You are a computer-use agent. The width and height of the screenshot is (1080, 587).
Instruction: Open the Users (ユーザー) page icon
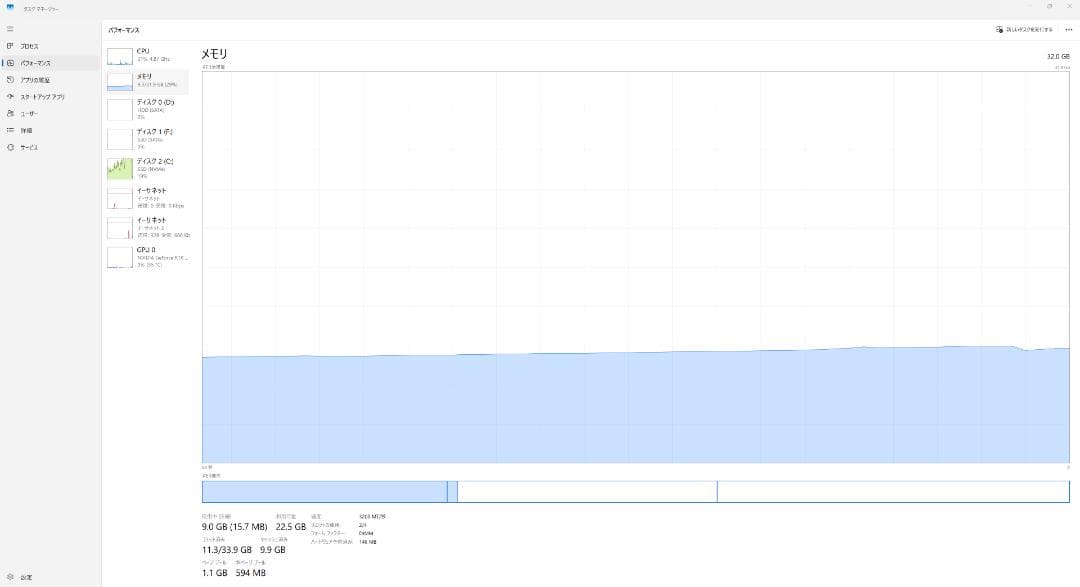click(x=10, y=114)
